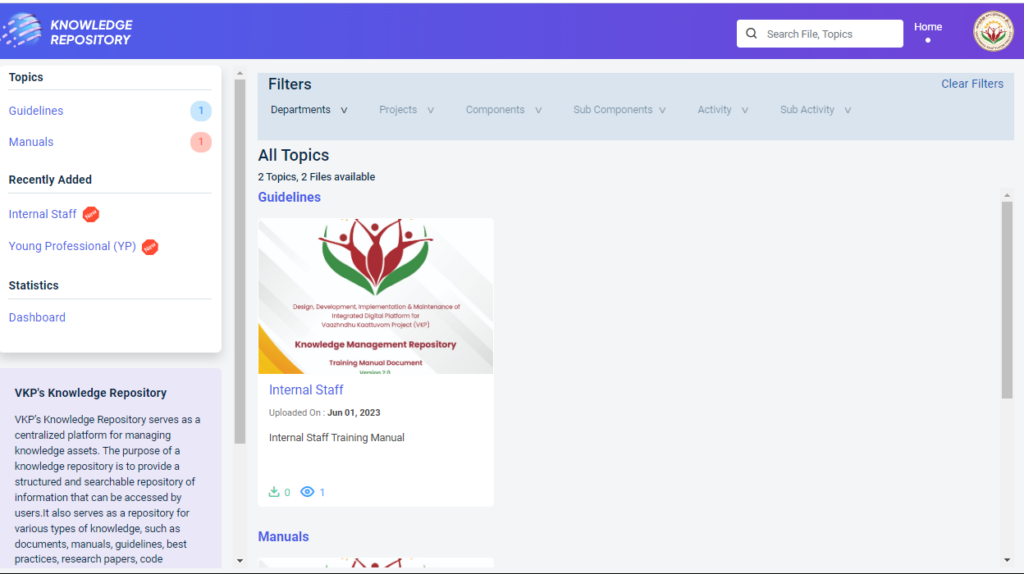Open Dashboard under Statistics
1024x574 pixels.
pyautogui.click(x=37, y=318)
